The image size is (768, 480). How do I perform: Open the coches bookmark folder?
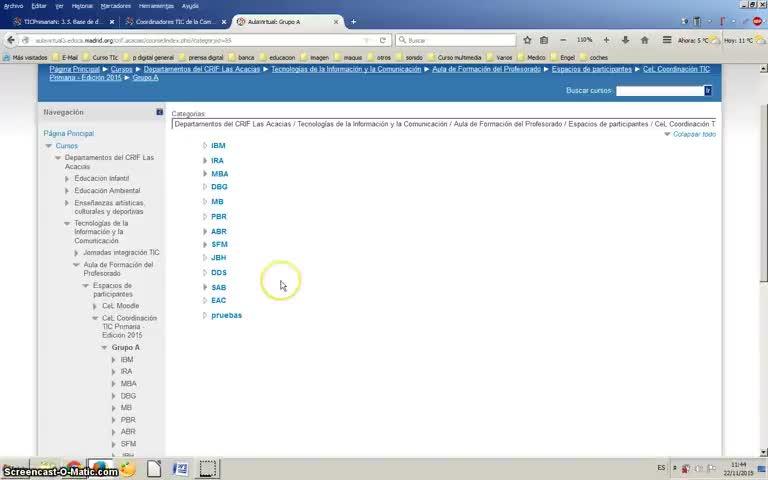point(594,57)
